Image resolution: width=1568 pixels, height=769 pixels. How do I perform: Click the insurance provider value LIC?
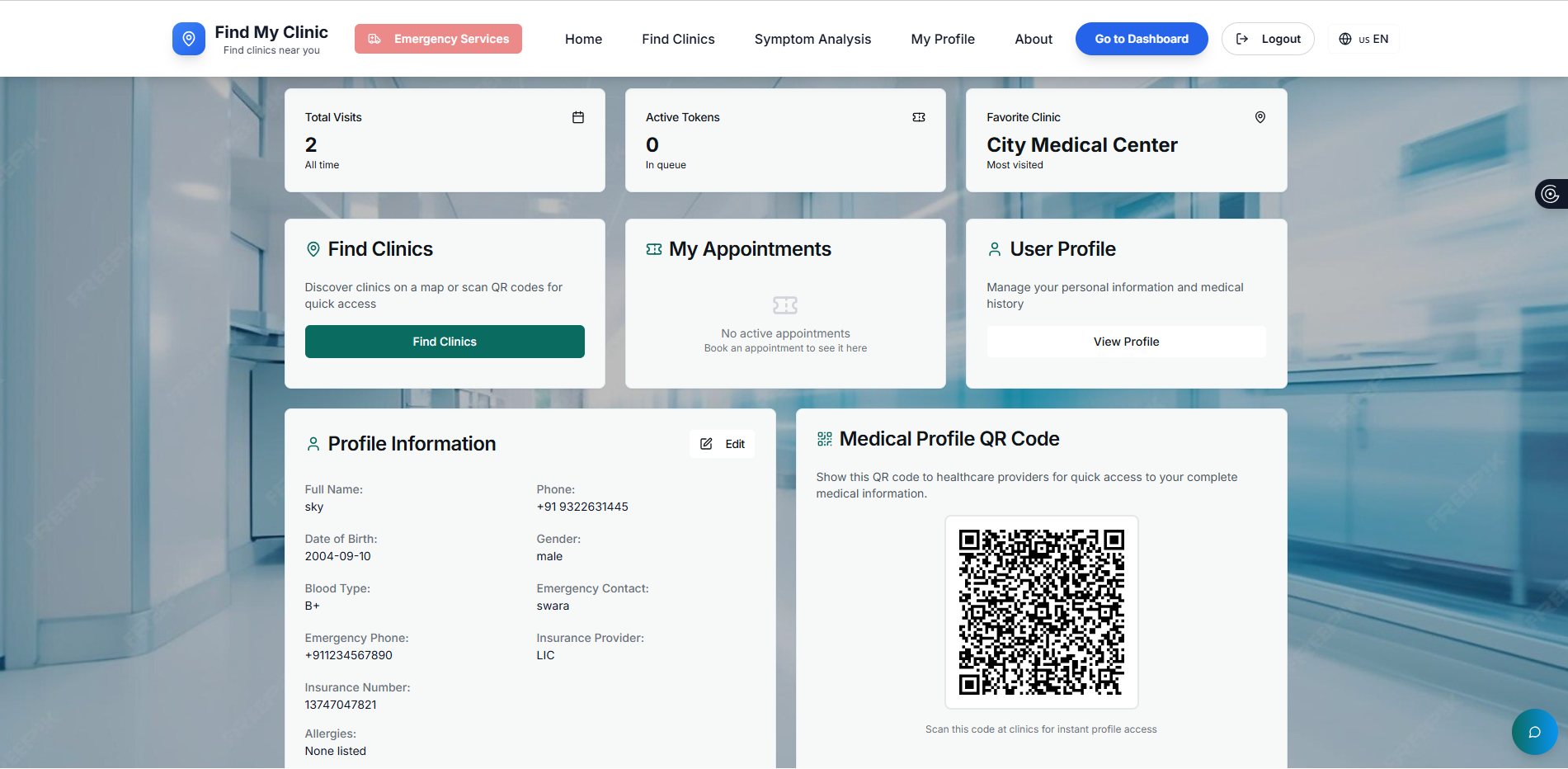pos(545,655)
